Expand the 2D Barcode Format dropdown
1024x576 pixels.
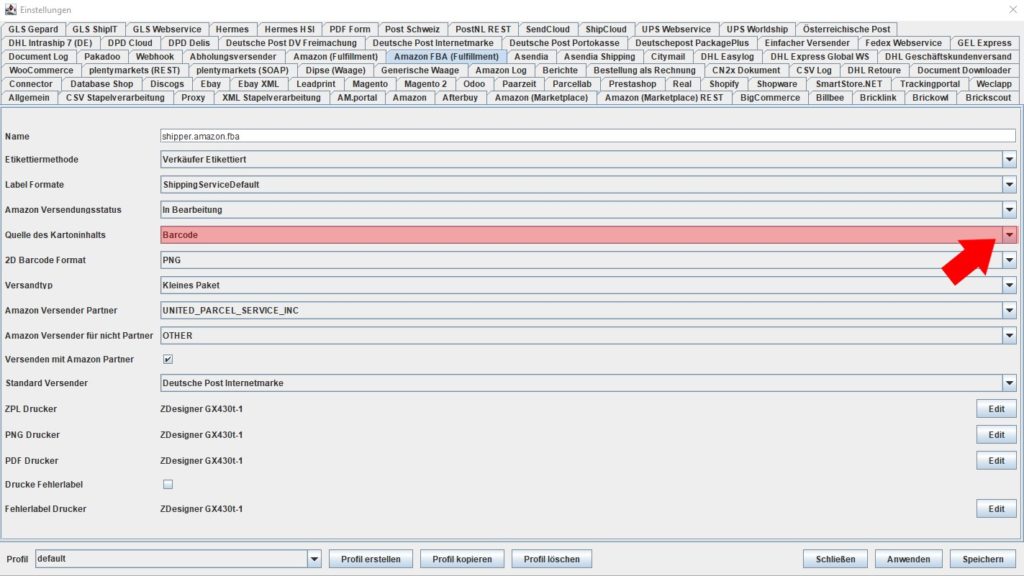click(1009, 260)
